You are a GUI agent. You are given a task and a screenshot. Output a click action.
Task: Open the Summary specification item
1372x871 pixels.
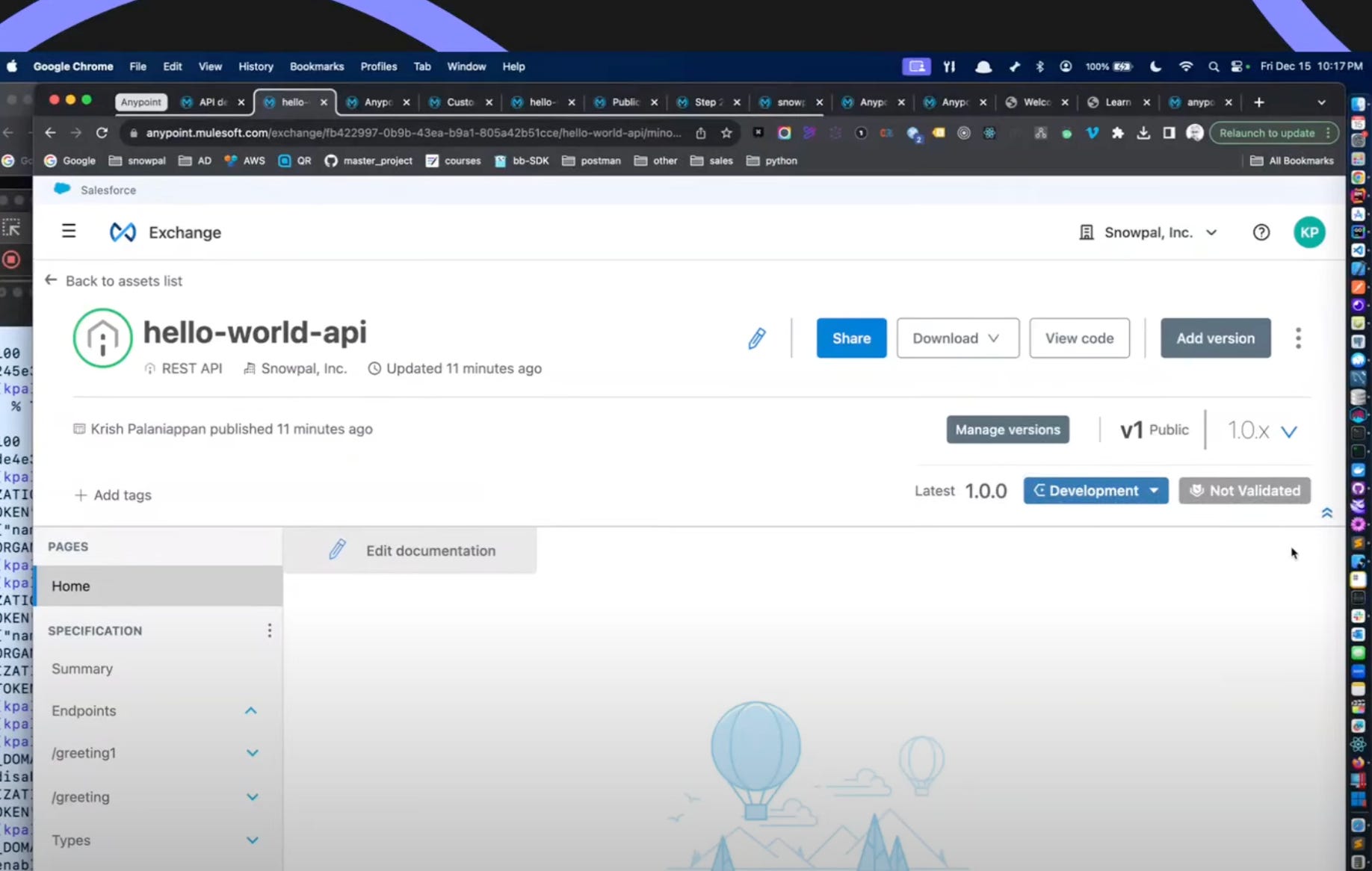[82, 669]
